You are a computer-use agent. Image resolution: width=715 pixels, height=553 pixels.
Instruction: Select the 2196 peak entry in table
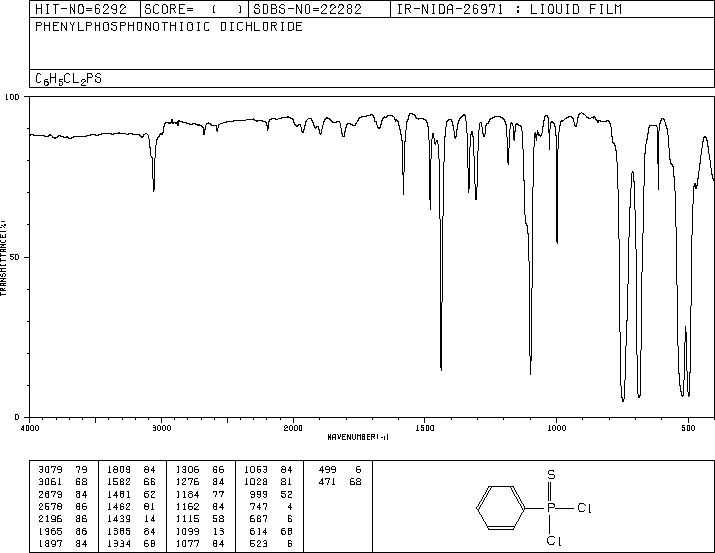click(x=50, y=519)
